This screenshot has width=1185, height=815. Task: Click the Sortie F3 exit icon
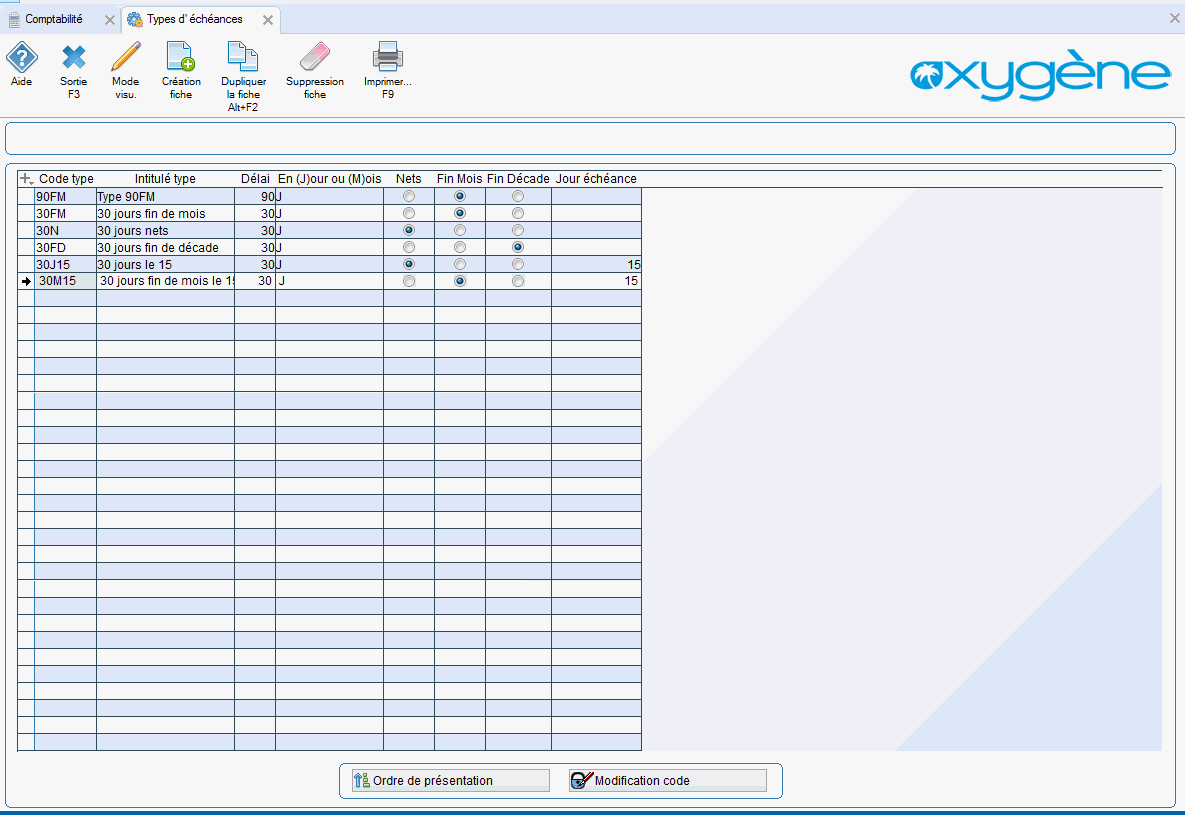(73, 58)
